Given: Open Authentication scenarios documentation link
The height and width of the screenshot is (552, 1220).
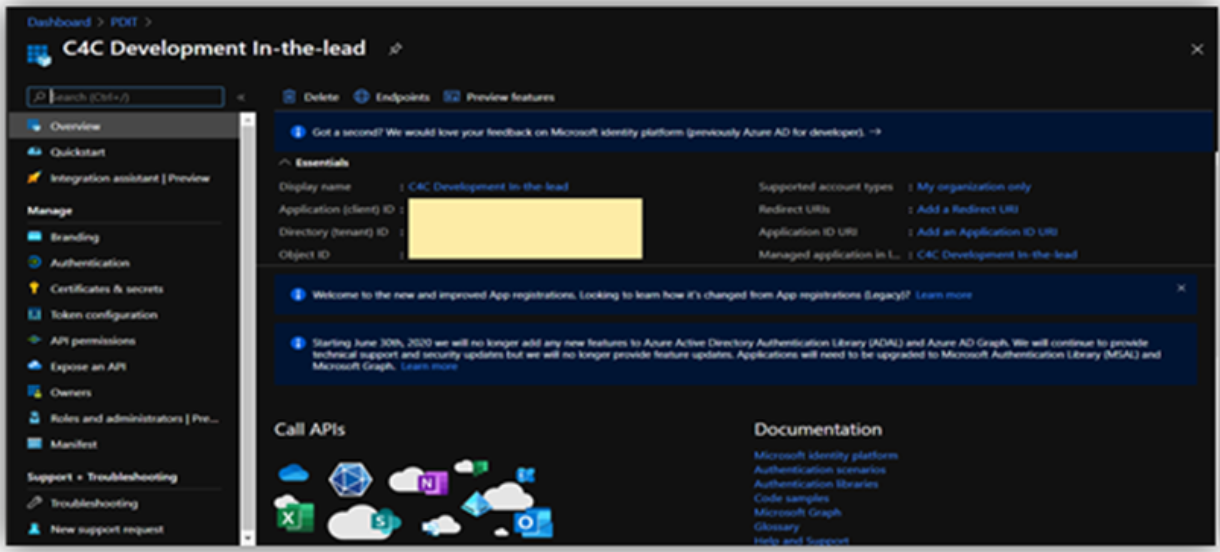Looking at the screenshot, I should [820, 470].
